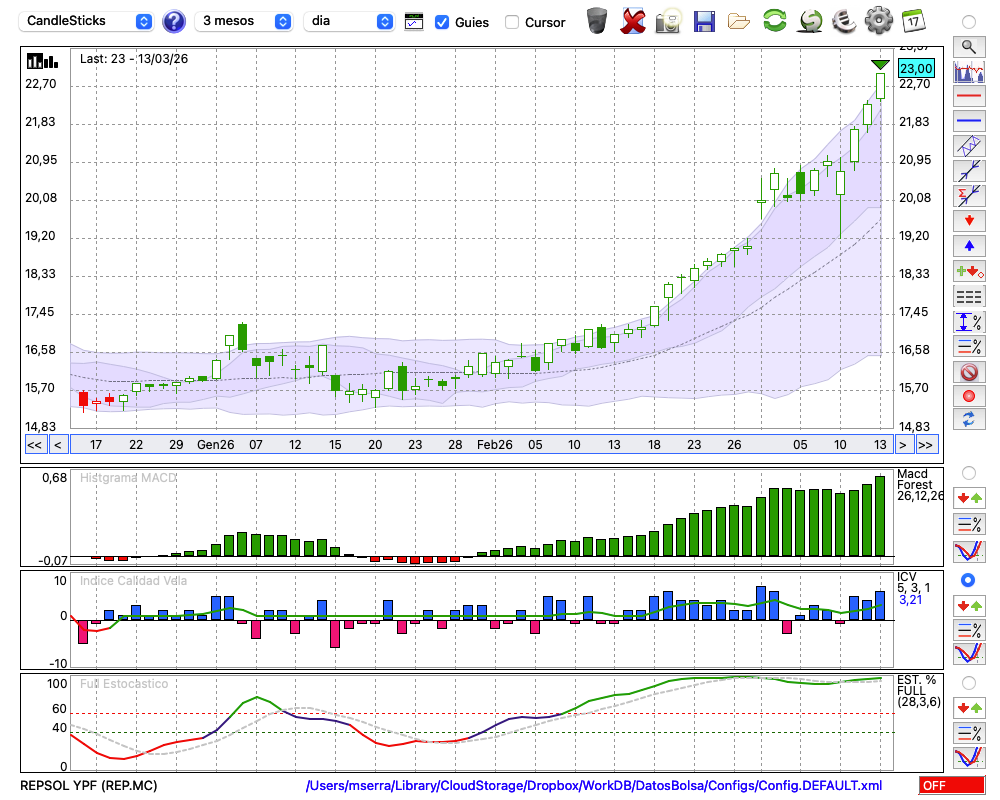1000x800 pixels.
Task: Click the trash can icon in toolbar
Action: click(x=597, y=20)
